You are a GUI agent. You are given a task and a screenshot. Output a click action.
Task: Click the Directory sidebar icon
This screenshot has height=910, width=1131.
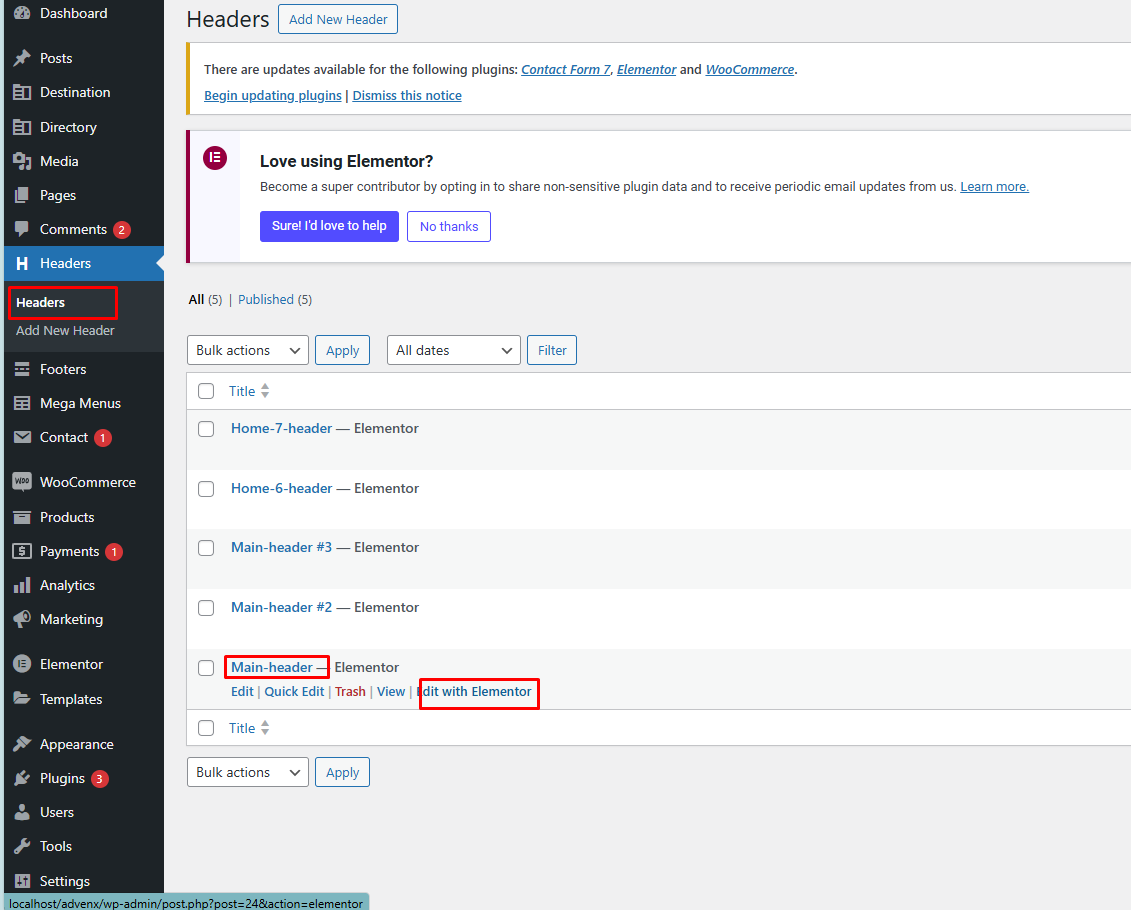(x=22, y=127)
